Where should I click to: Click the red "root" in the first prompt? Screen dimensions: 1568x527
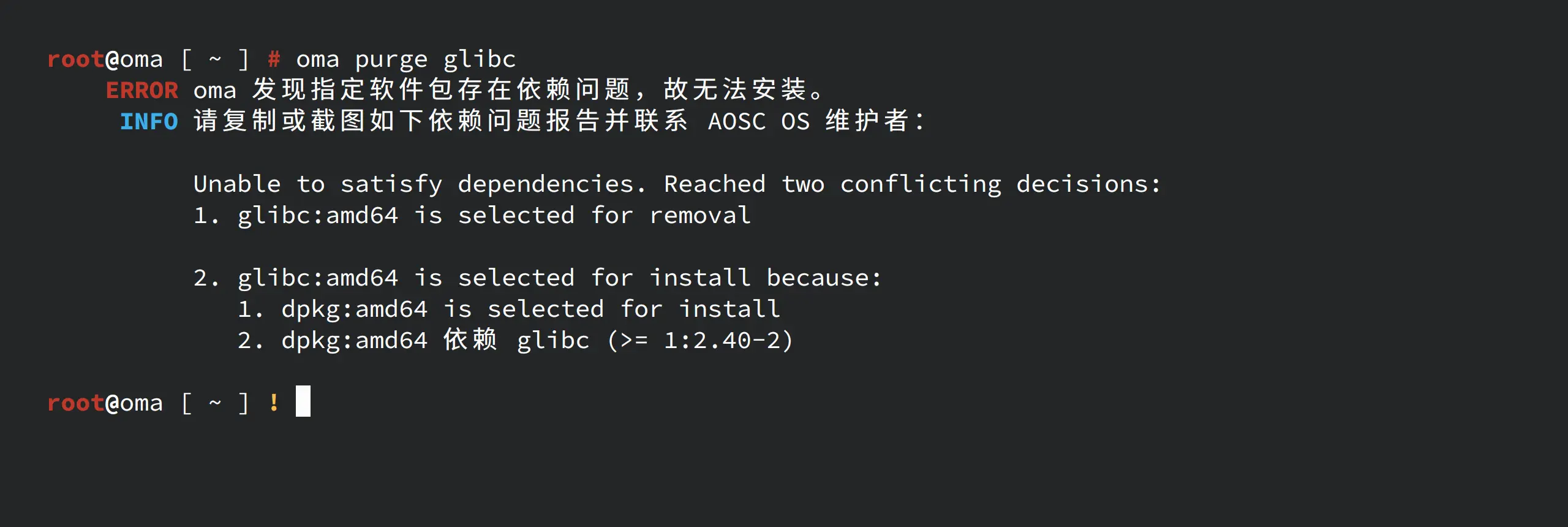coord(75,59)
